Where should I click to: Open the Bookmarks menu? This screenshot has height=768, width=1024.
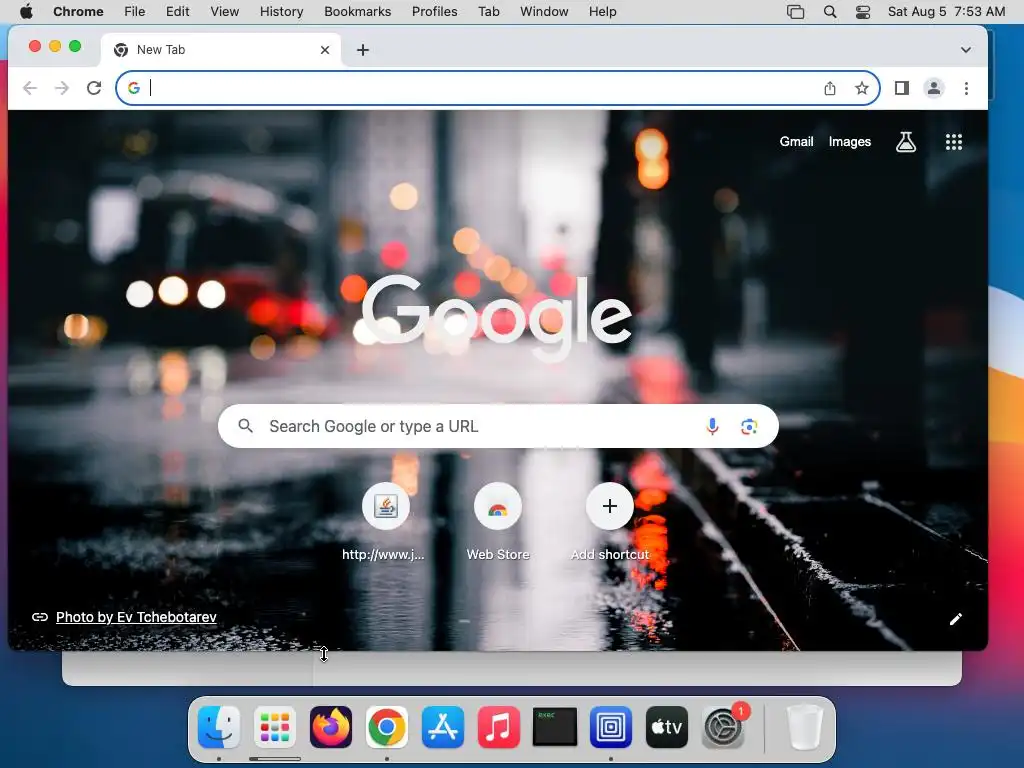click(x=357, y=12)
